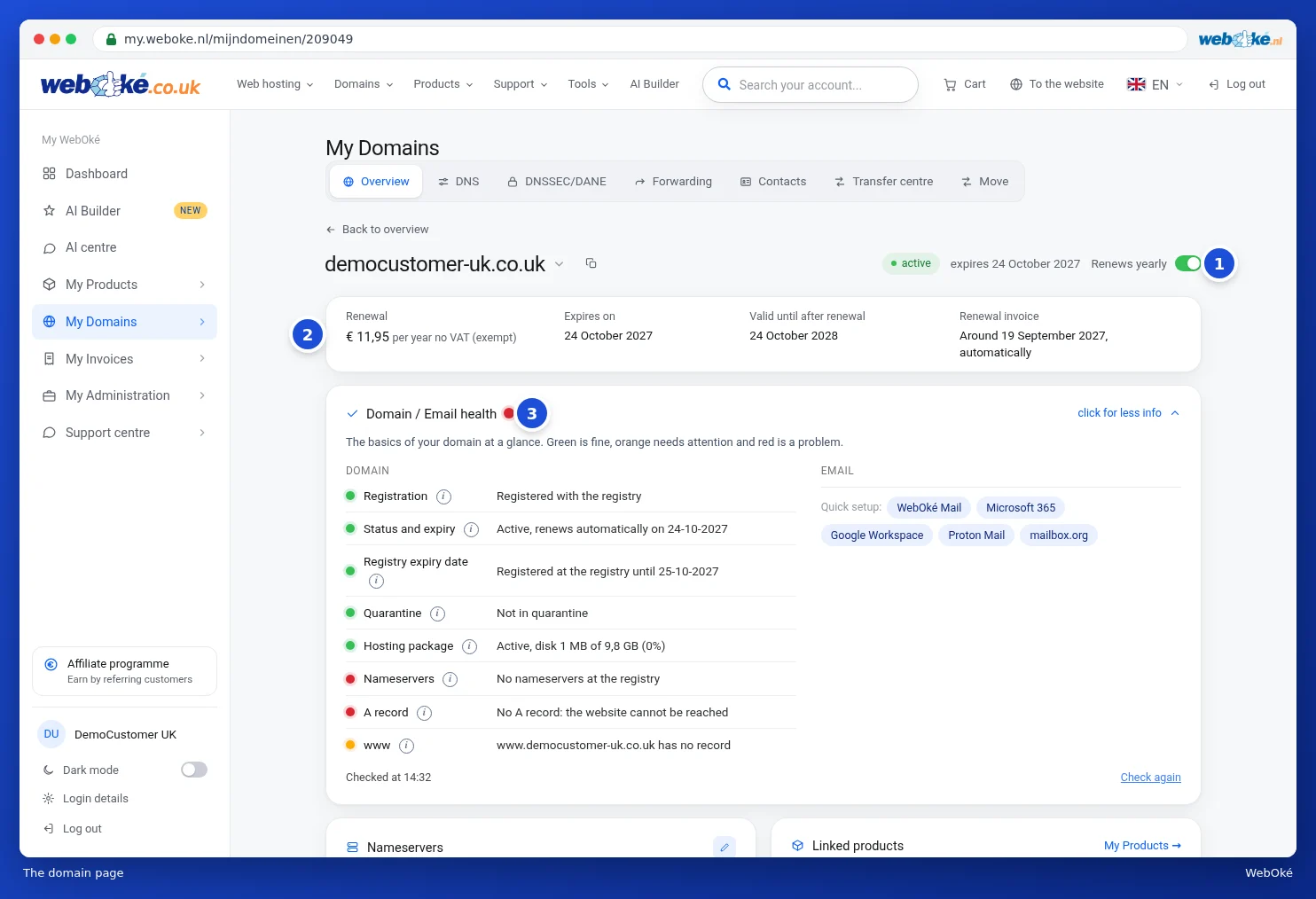Open the Cart icon in header
Viewport: 1316px width, 899px height.
[965, 84]
